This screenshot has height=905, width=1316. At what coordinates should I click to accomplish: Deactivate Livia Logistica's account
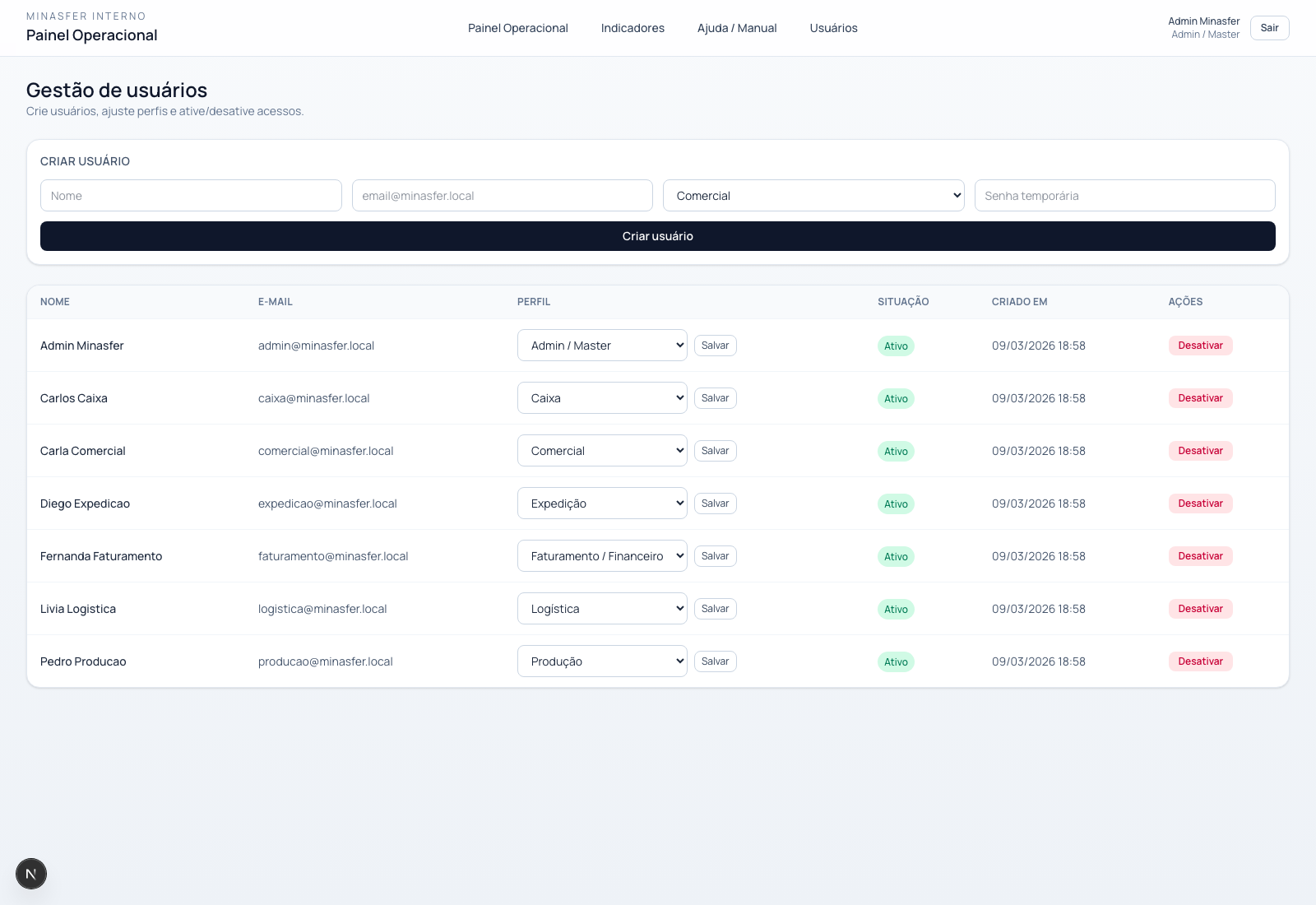coord(1200,609)
